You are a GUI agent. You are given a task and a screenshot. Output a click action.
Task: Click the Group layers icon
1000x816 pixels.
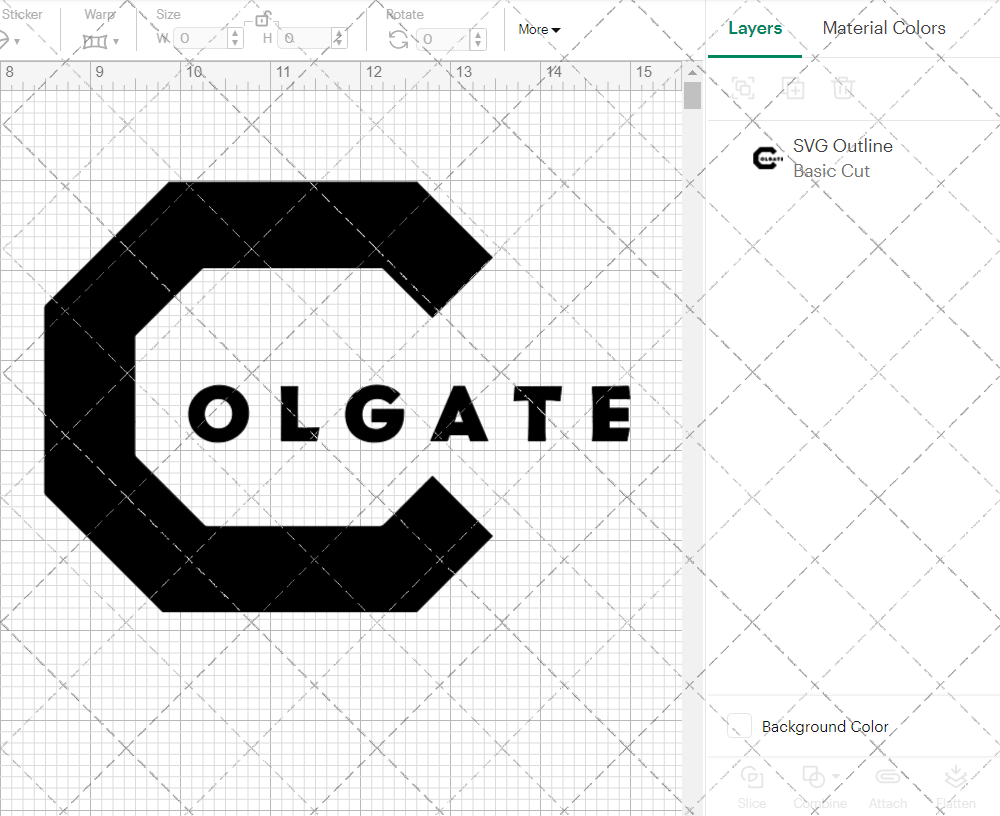743,88
